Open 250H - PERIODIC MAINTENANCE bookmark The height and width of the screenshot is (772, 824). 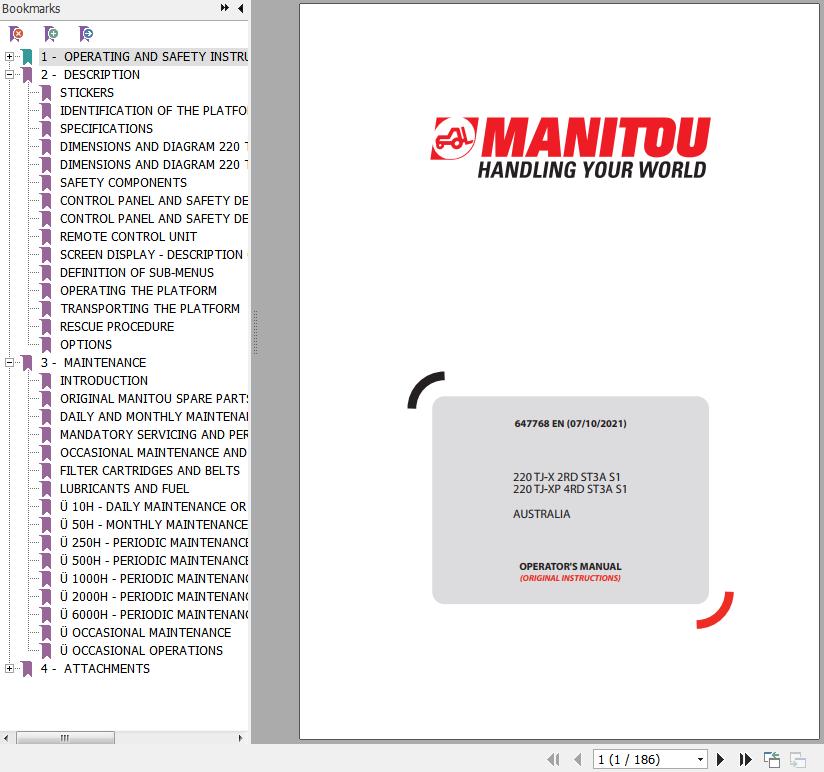tap(154, 542)
